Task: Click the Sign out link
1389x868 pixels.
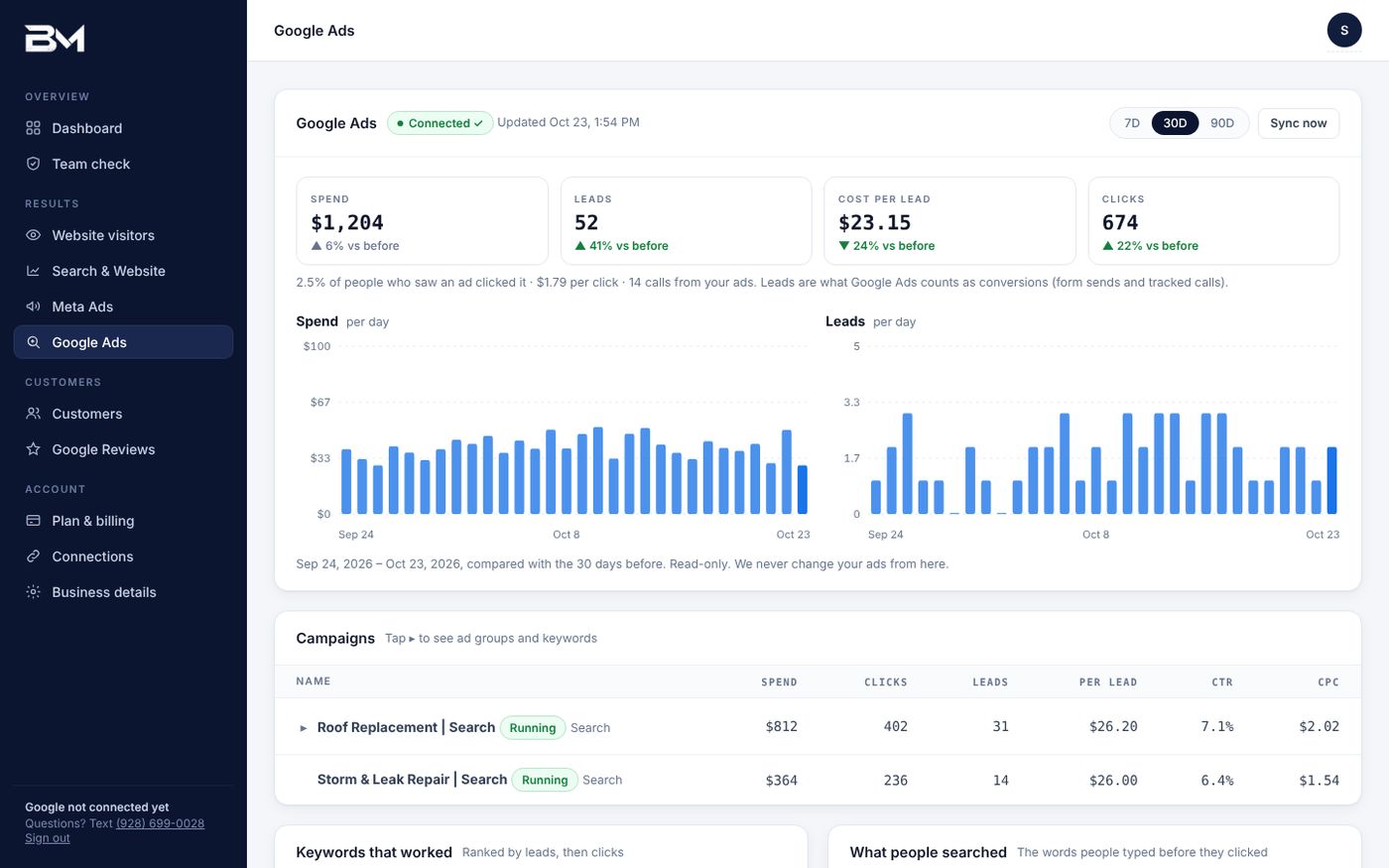Action: pyautogui.click(x=48, y=838)
